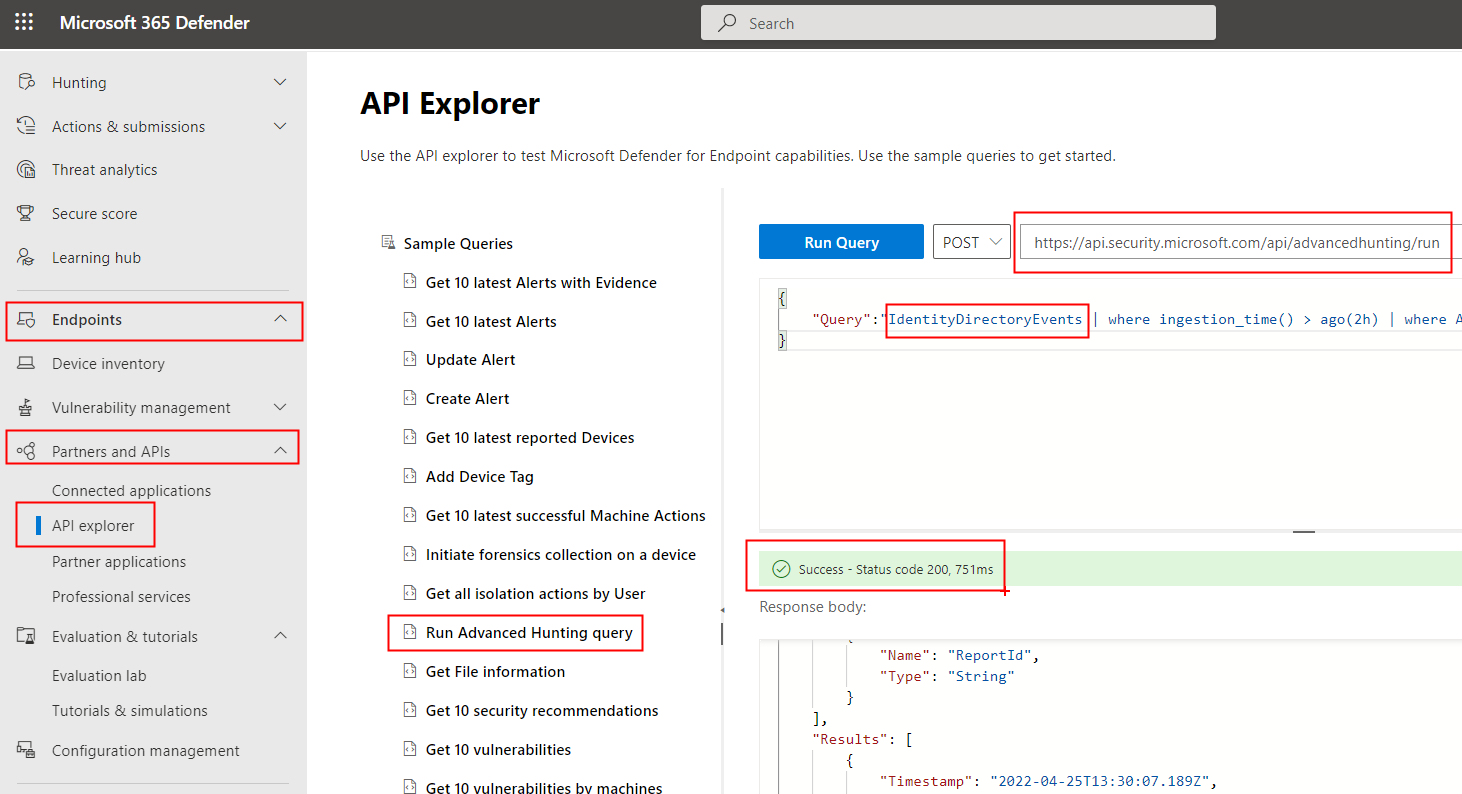Image resolution: width=1462 pixels, height=794 pixels.
Task: Click the Timestamp value in response results
Action: 1100,781
